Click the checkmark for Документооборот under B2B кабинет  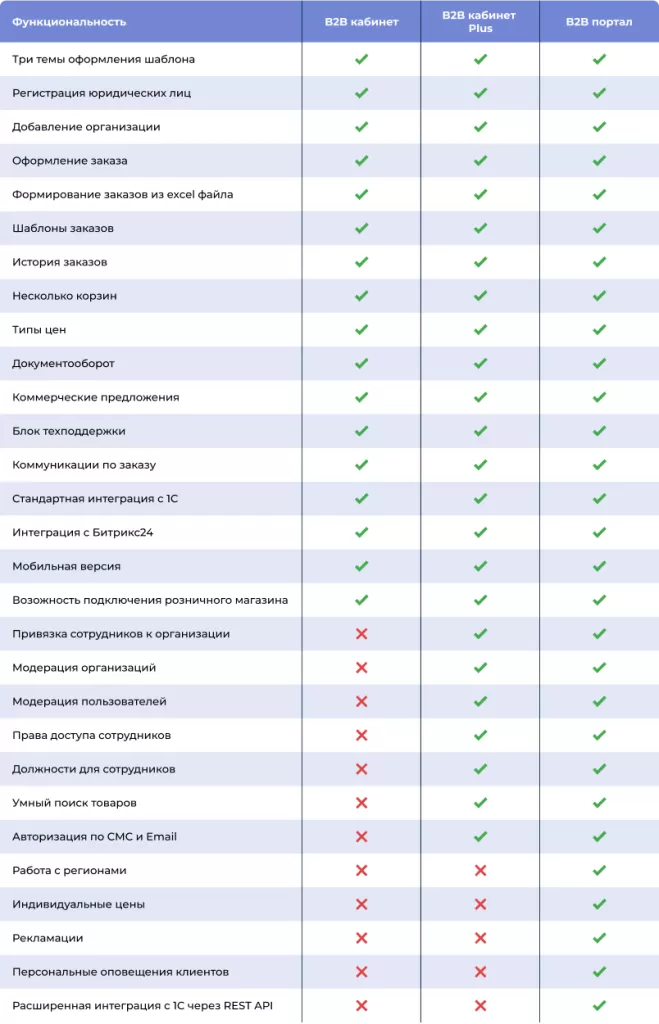click(x=361, y=363)
